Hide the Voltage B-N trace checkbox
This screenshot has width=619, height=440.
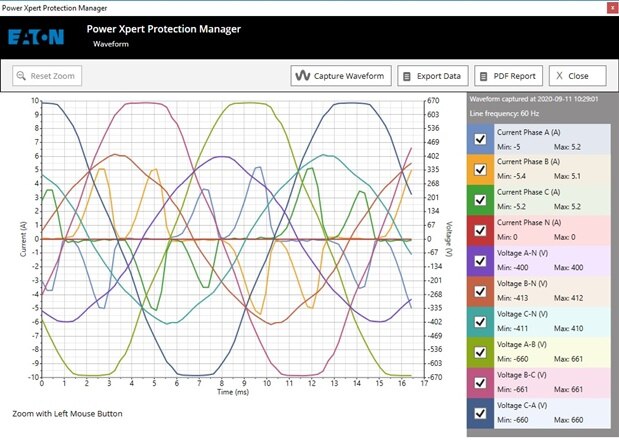pyautogui.click(x=480, y=291)
